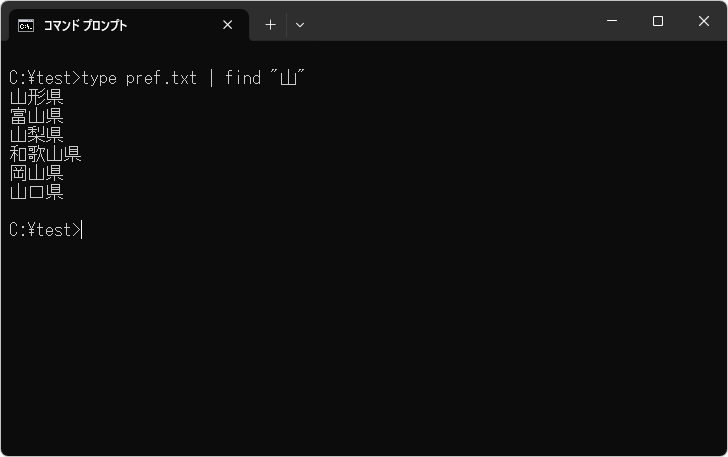This screenshot has width=728, height=457.
Task: Select the コマンド プロンプト tab title
Action: [x=85, y=25]
